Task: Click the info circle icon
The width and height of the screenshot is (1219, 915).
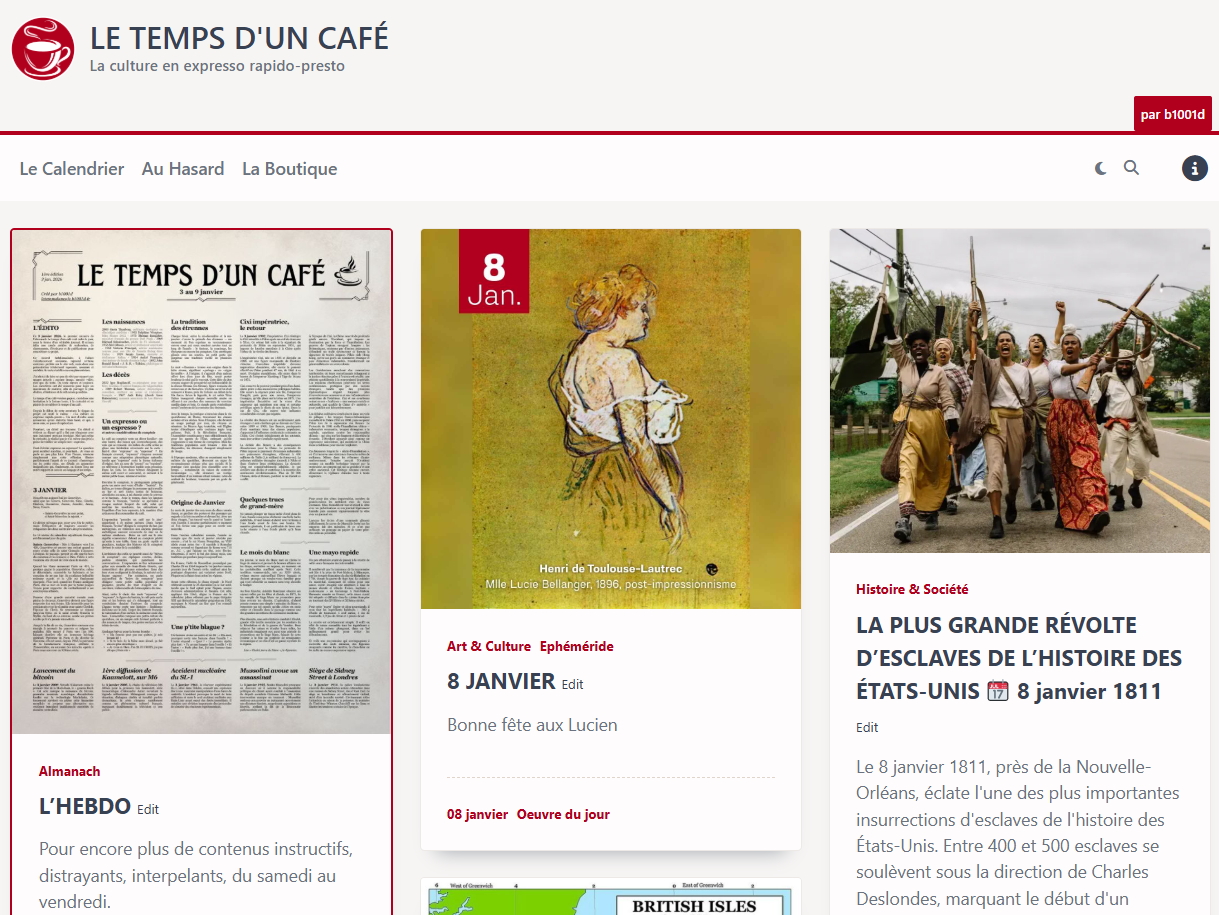Action: click(1195, 168)
